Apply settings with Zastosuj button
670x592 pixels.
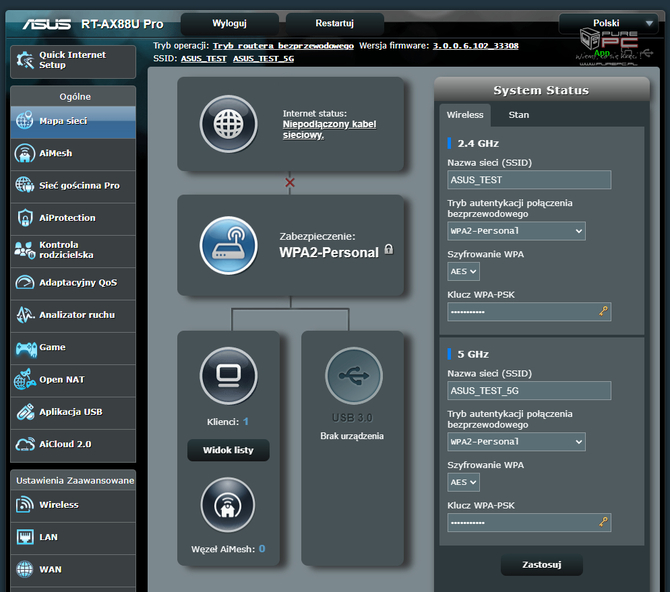(542, 565)
